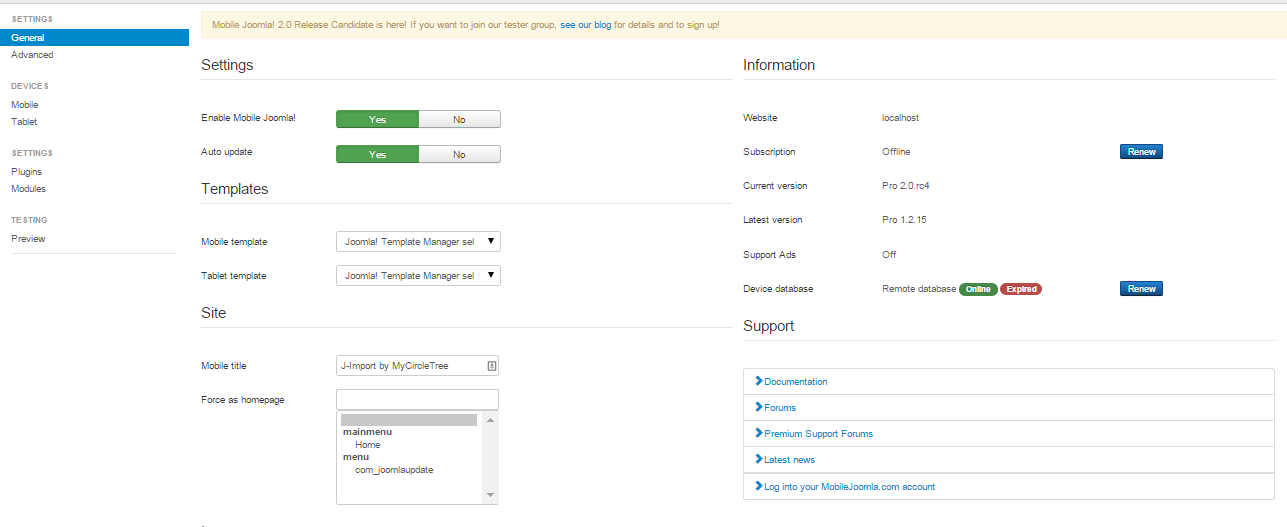Screen dimensions: 1287x527
Task: Set Enable Mobile Joomla! to No
Action: pyautogui.click(x=459, y=119)
